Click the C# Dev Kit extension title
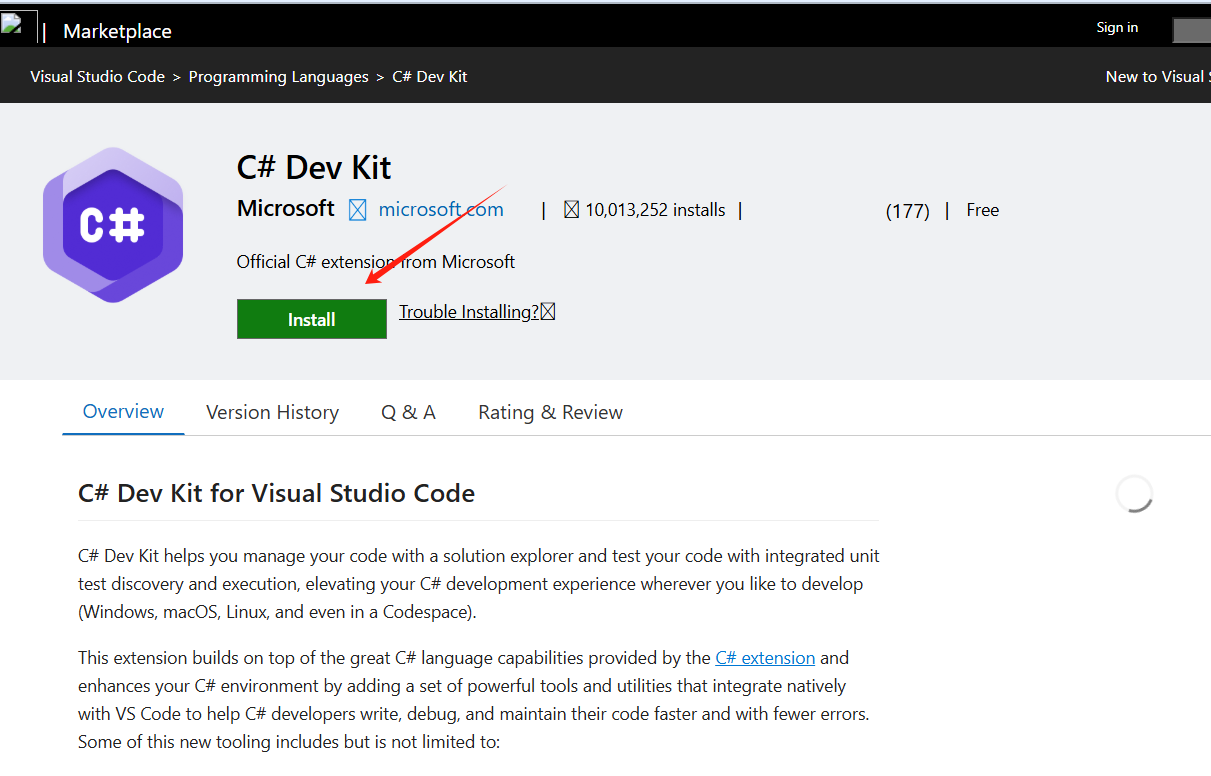 (314, 167)
